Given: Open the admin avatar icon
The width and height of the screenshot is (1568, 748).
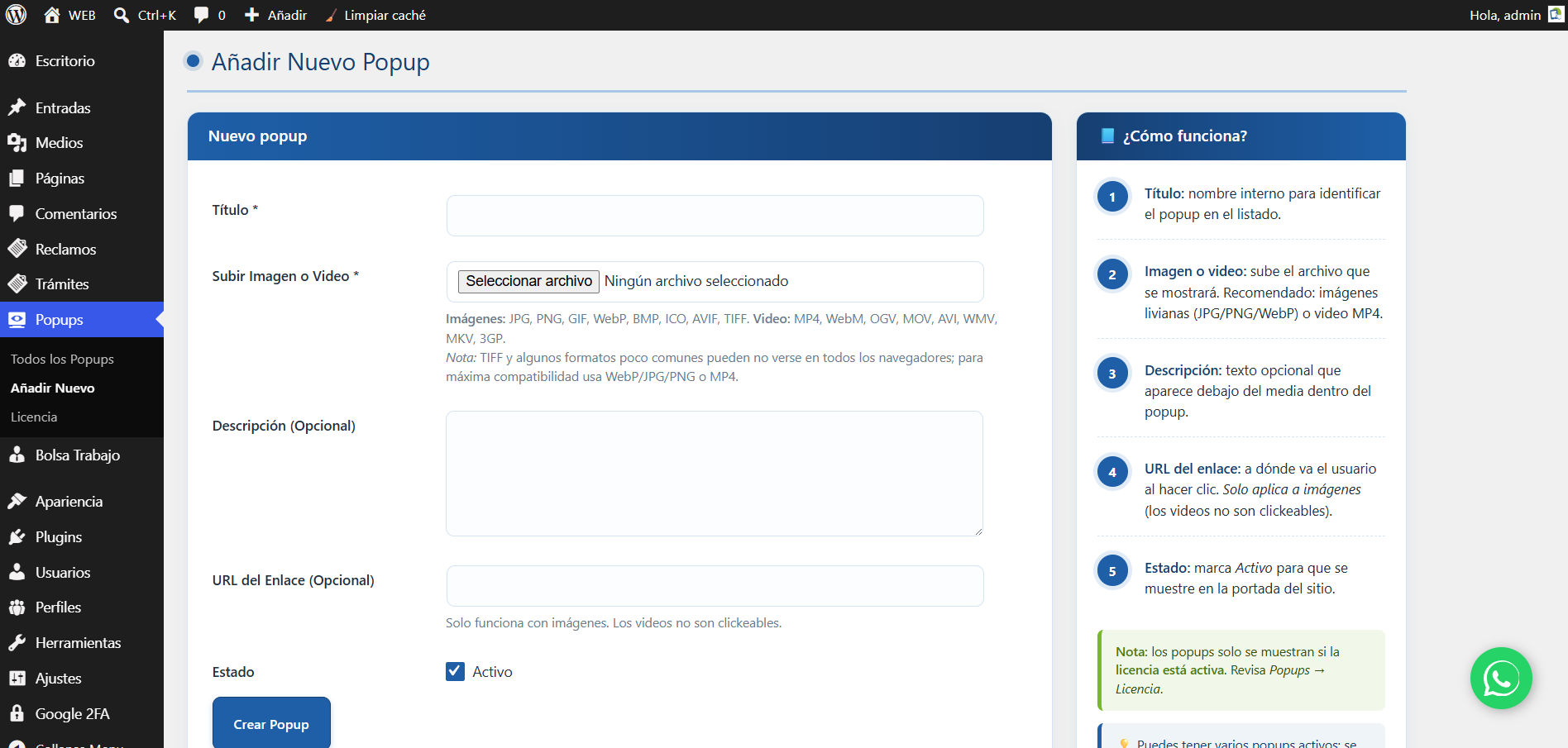Looking at the screenshot, I should point(1556,15).
